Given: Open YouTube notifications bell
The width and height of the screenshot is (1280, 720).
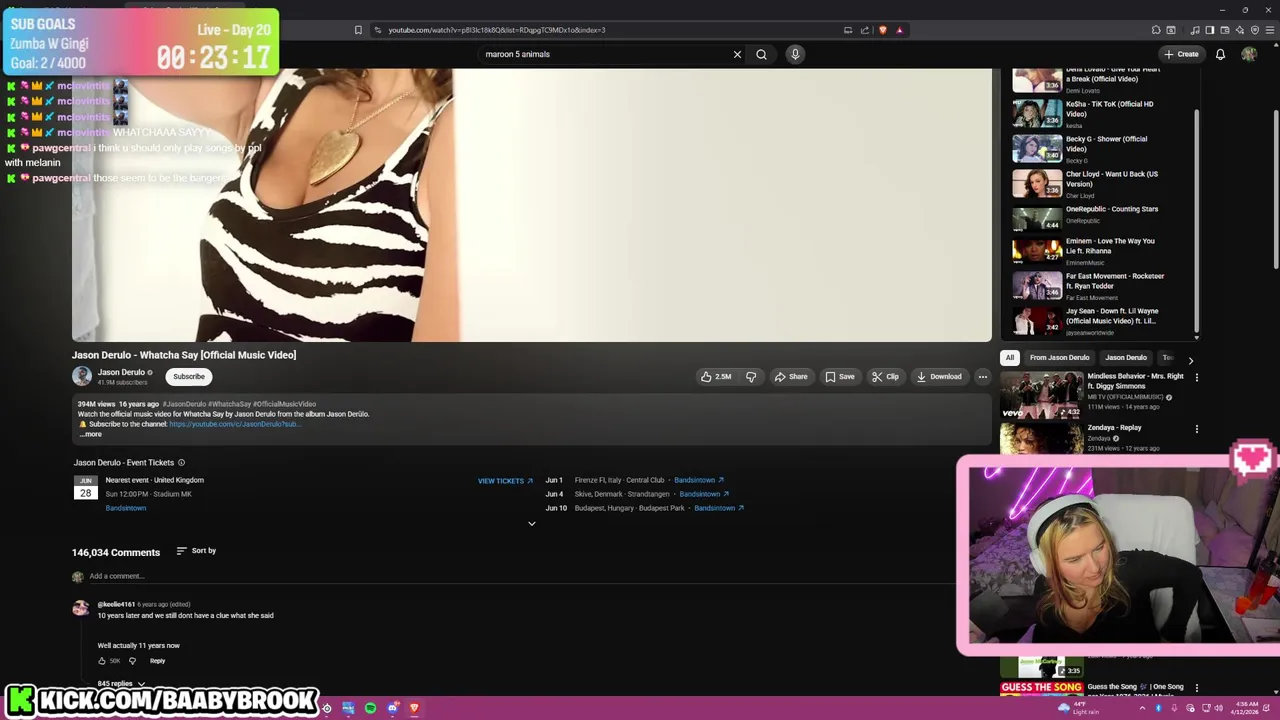Looking at the screenshot, I should click(x=1220, y=54).
